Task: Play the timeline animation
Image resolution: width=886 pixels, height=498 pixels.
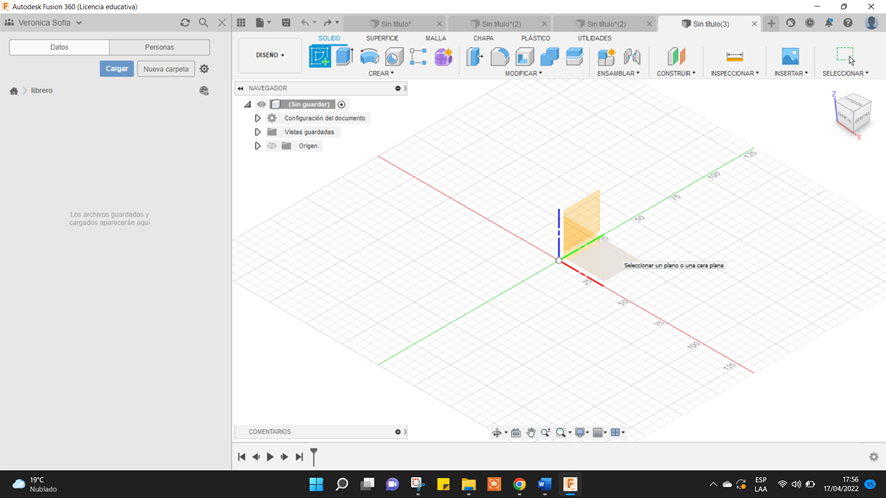Action: coord(270,457)
